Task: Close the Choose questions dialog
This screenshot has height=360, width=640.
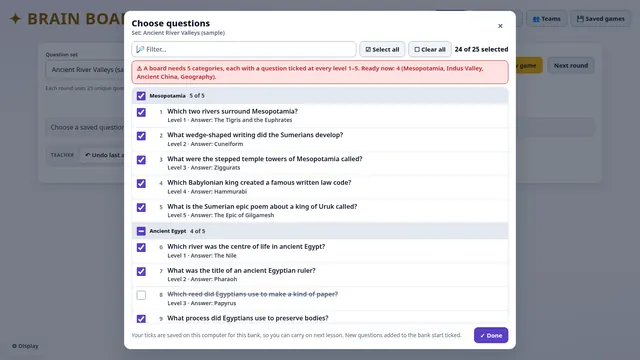Action: (500, 26)
